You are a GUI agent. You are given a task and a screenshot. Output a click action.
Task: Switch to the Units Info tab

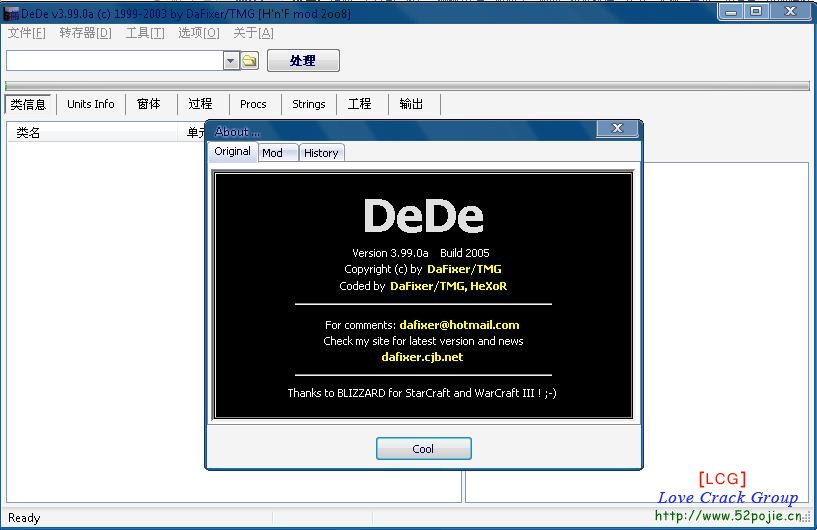point(91,104)
